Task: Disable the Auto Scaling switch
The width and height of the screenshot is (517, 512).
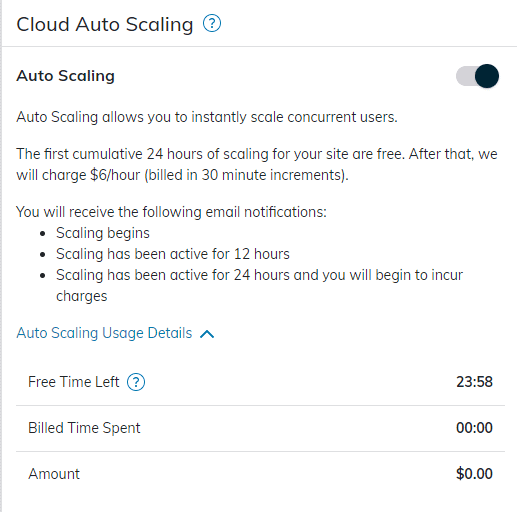Action: click(x=477, y=76)
